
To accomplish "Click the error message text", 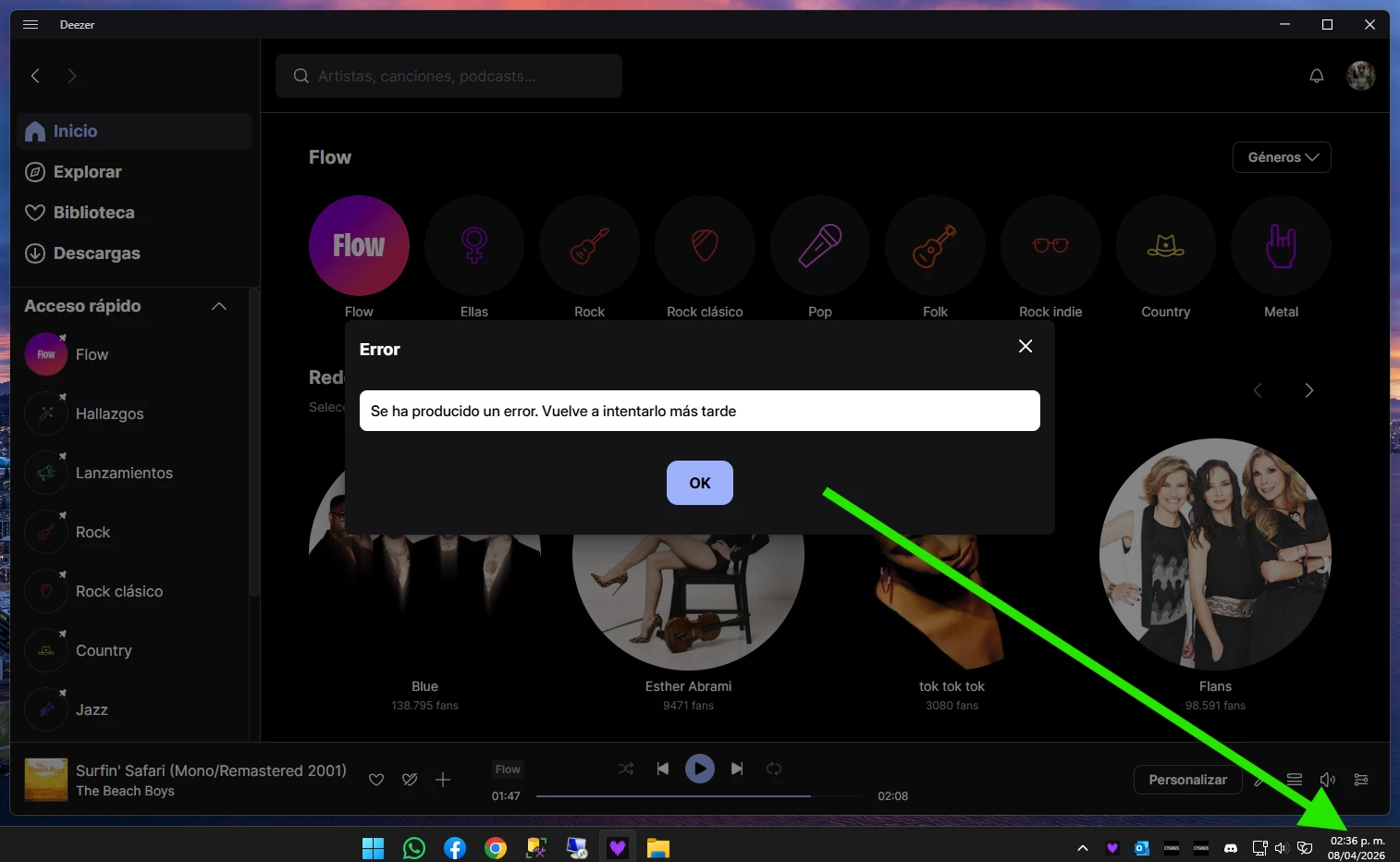I will click(553, 411).
